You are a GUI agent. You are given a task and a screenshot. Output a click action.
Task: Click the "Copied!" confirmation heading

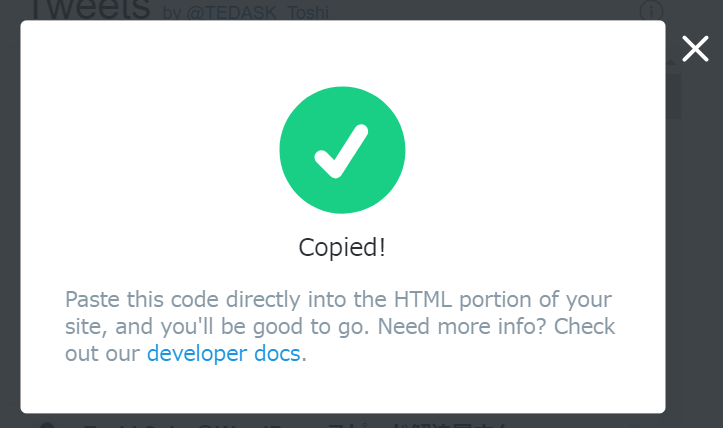(x=342, y=248)
